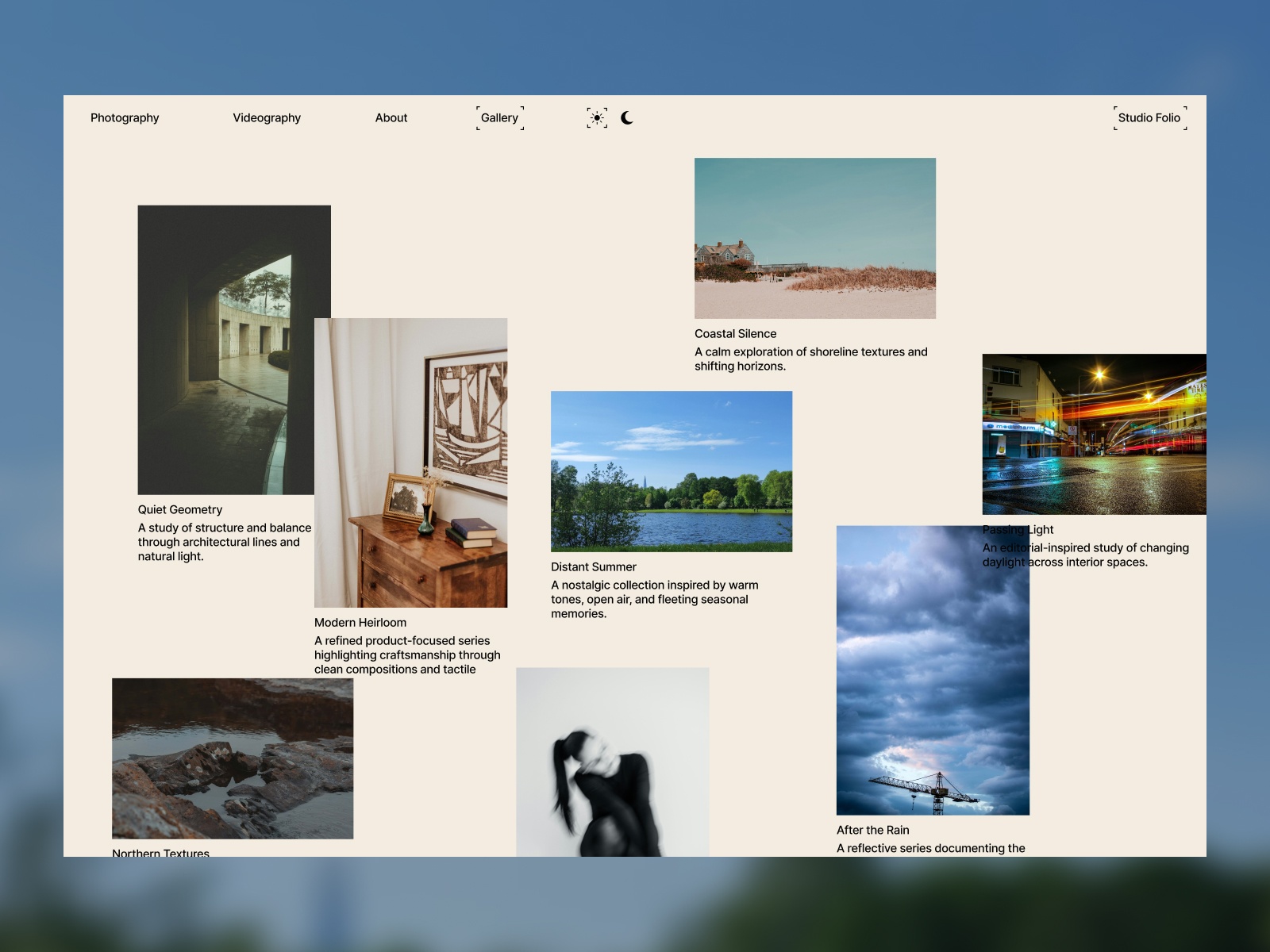Viewport: 1270px width, 952px height.
Task: Click the Studio Folio logo
Action: [x=1150, y=117]
